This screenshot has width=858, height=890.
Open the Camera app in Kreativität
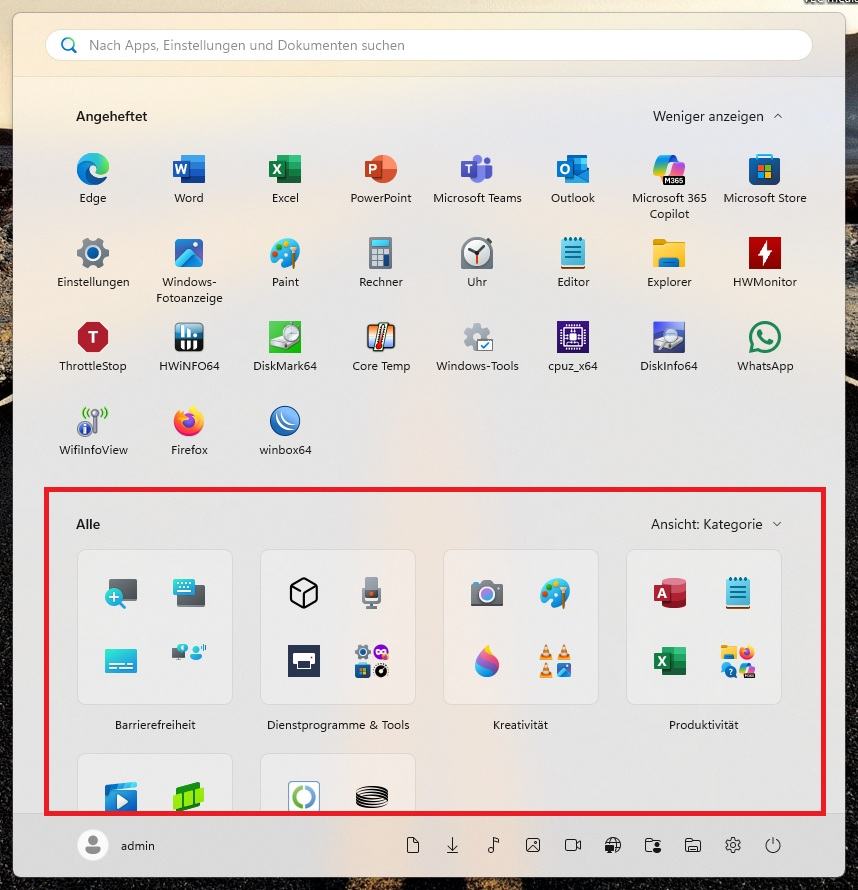(x=487, y=594)
